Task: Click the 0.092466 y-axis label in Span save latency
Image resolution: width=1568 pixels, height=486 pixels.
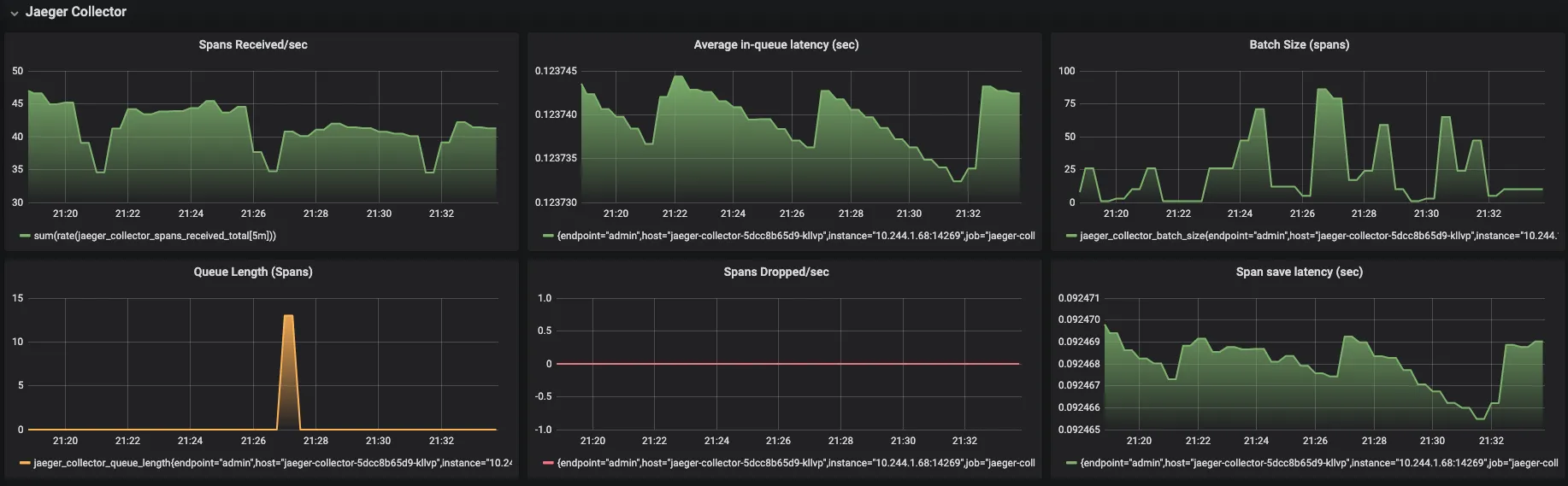Action: (x=1079, y=407)
